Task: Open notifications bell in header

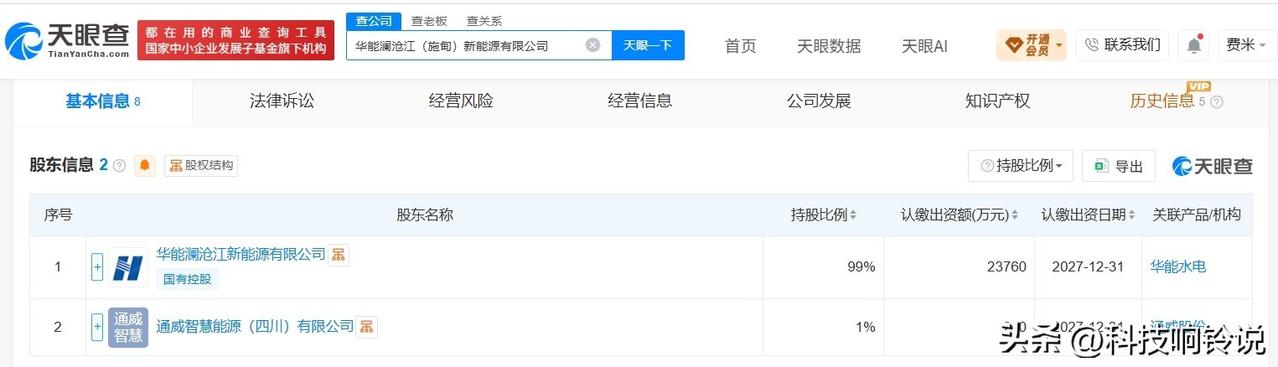Action: click(1194, 45)
